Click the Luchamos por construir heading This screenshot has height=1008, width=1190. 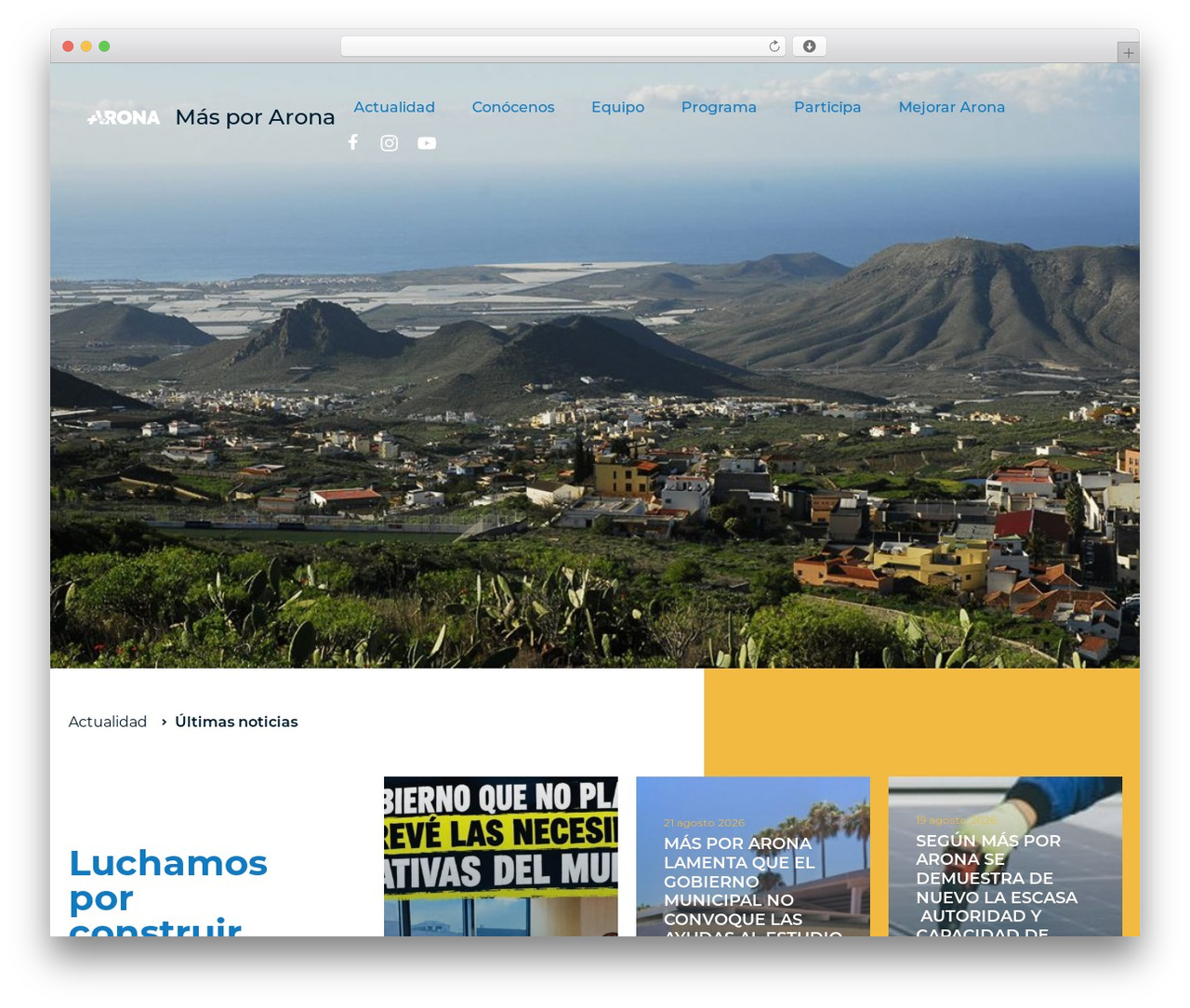pos(168,891)
